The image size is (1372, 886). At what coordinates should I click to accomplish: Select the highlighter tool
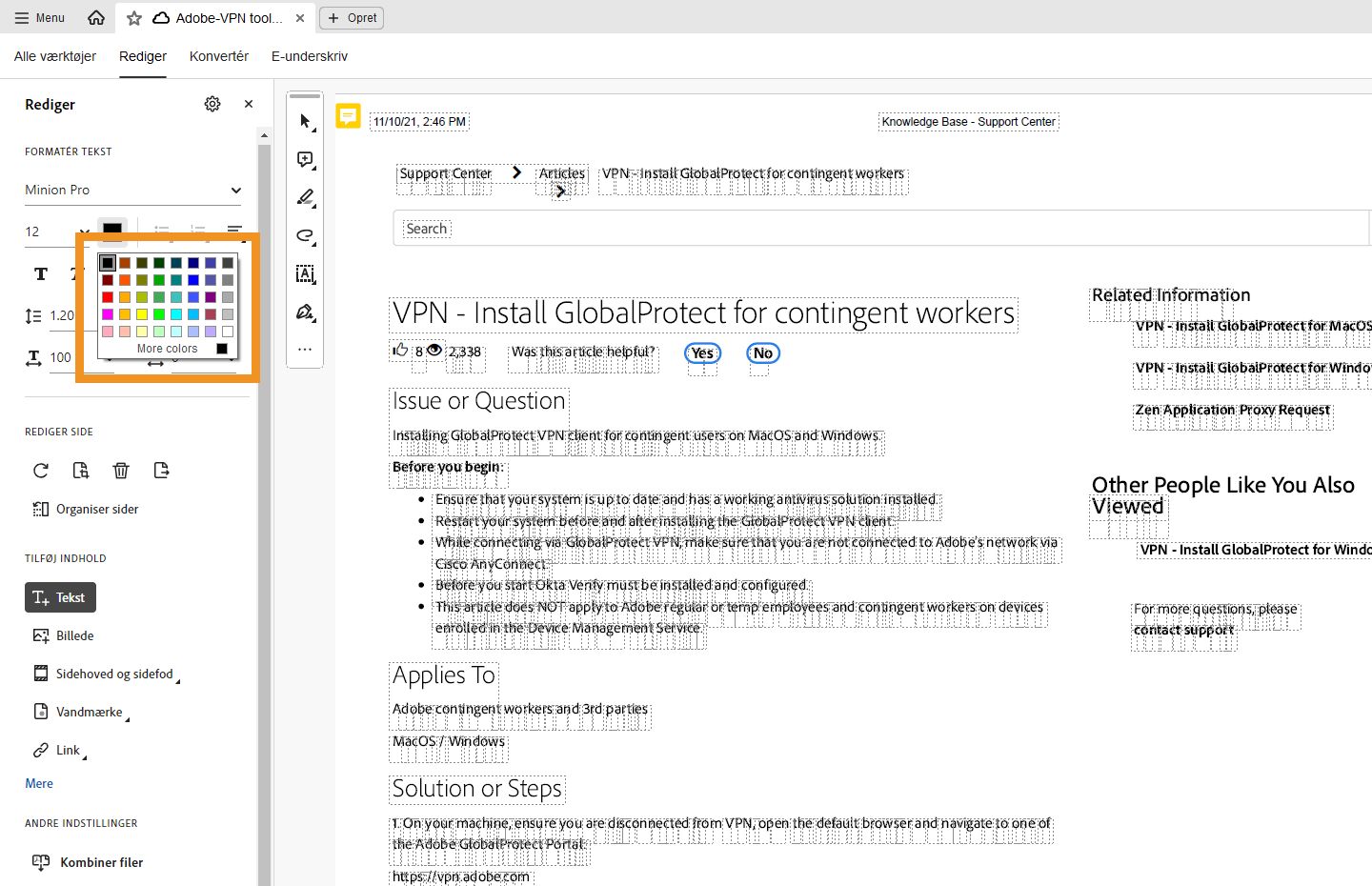[x=305, y=197]
